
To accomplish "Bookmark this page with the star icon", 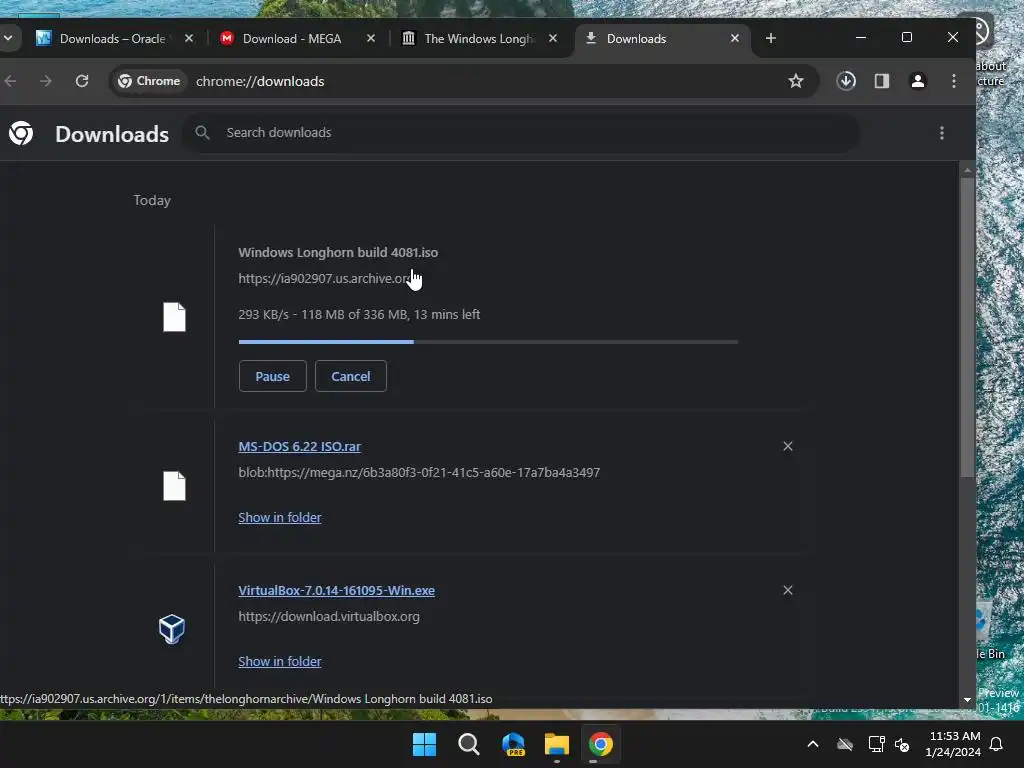I will coord(795,81).
